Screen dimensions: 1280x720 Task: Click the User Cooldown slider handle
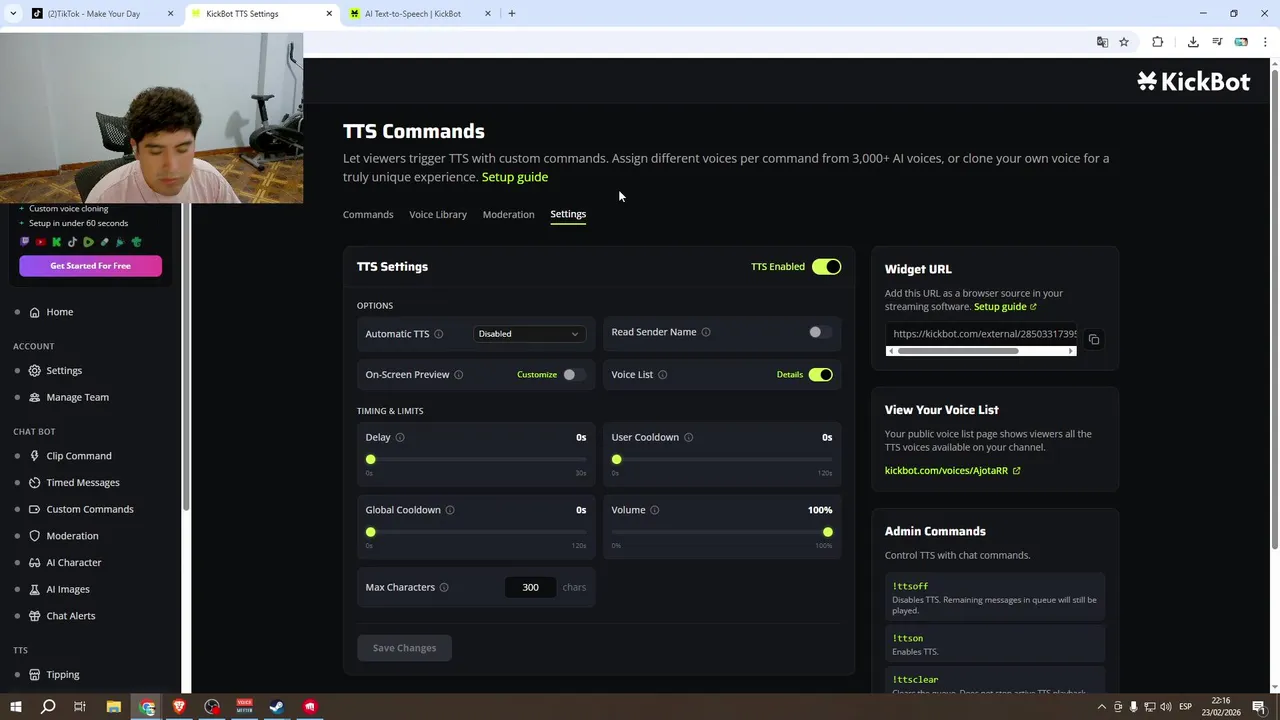click(x=617, y=460)
